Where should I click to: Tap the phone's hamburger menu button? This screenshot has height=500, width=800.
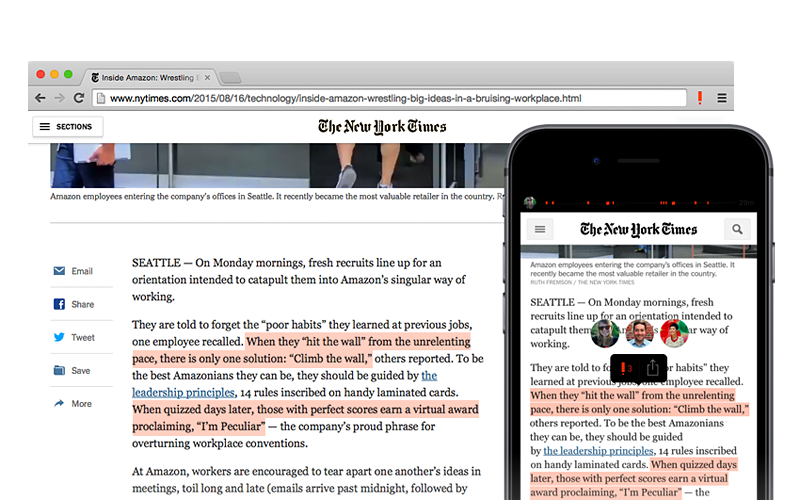pos(540,229)
